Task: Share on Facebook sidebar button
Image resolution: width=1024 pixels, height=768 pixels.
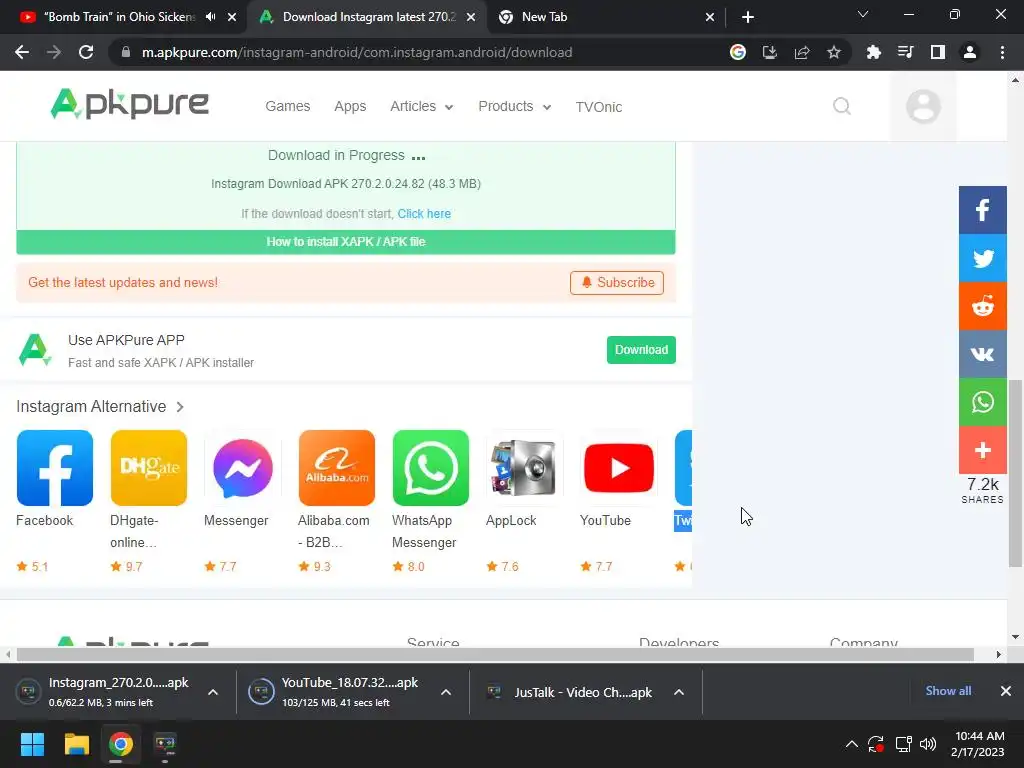Action: [x=982, y=210]
